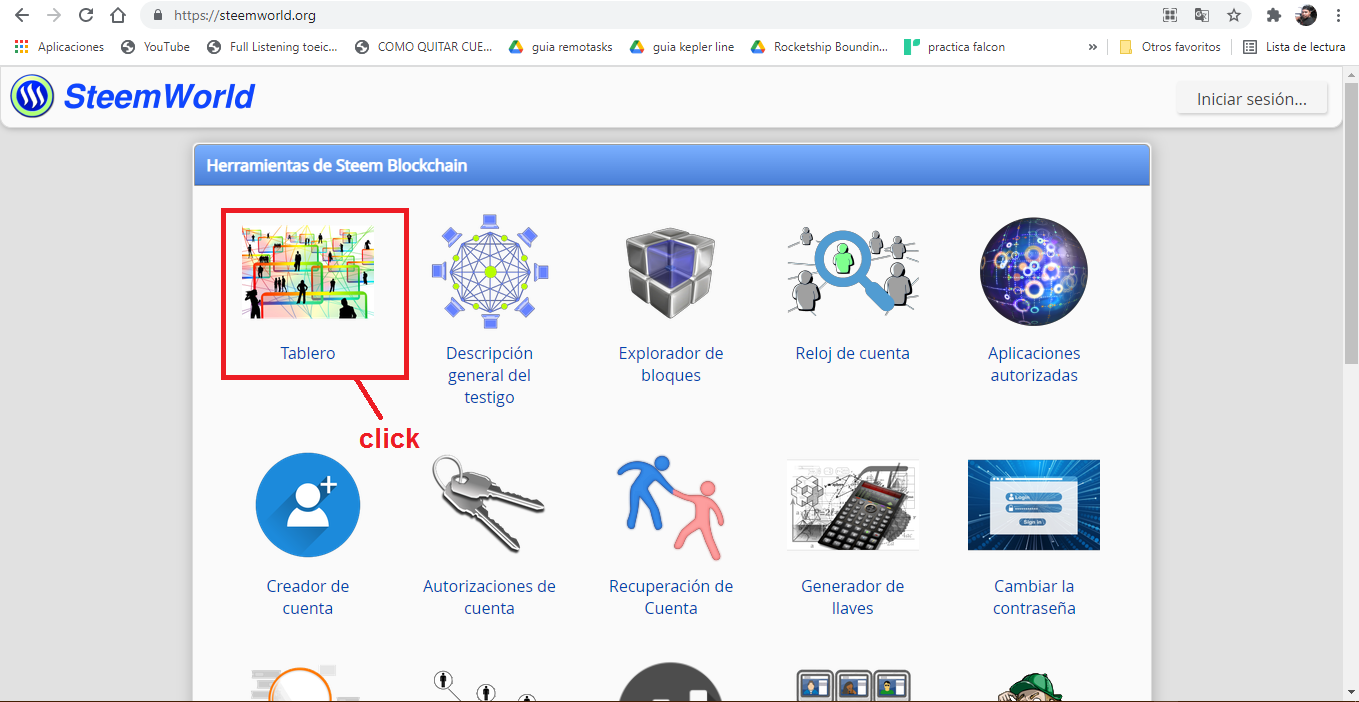Open Descripción general del testigo link
The height and width of the screenshot is (702, 1359).
click(x=490, y=375)
